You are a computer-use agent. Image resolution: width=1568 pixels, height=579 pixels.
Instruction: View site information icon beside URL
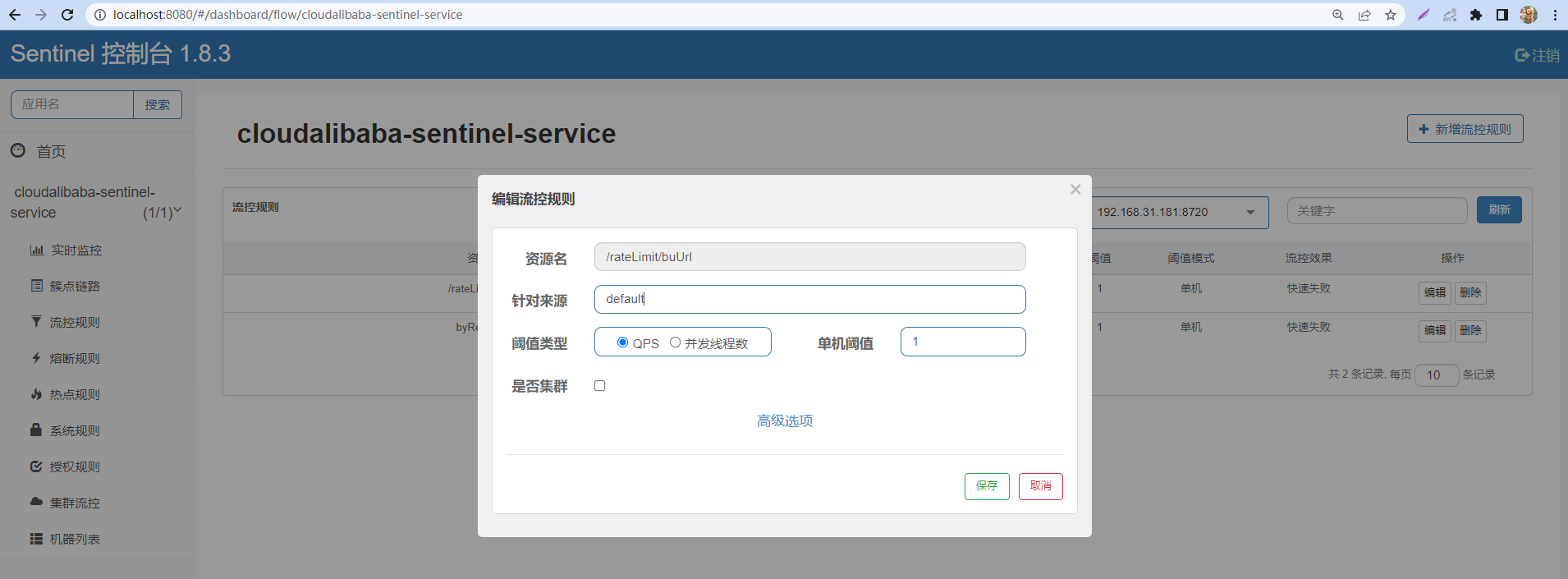[x=99, y=15]
